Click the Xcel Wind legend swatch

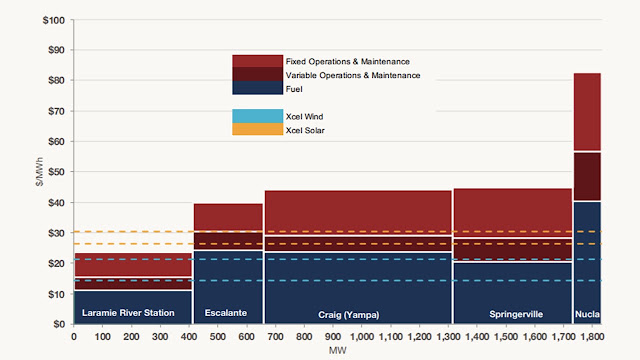tap(258, 116)
